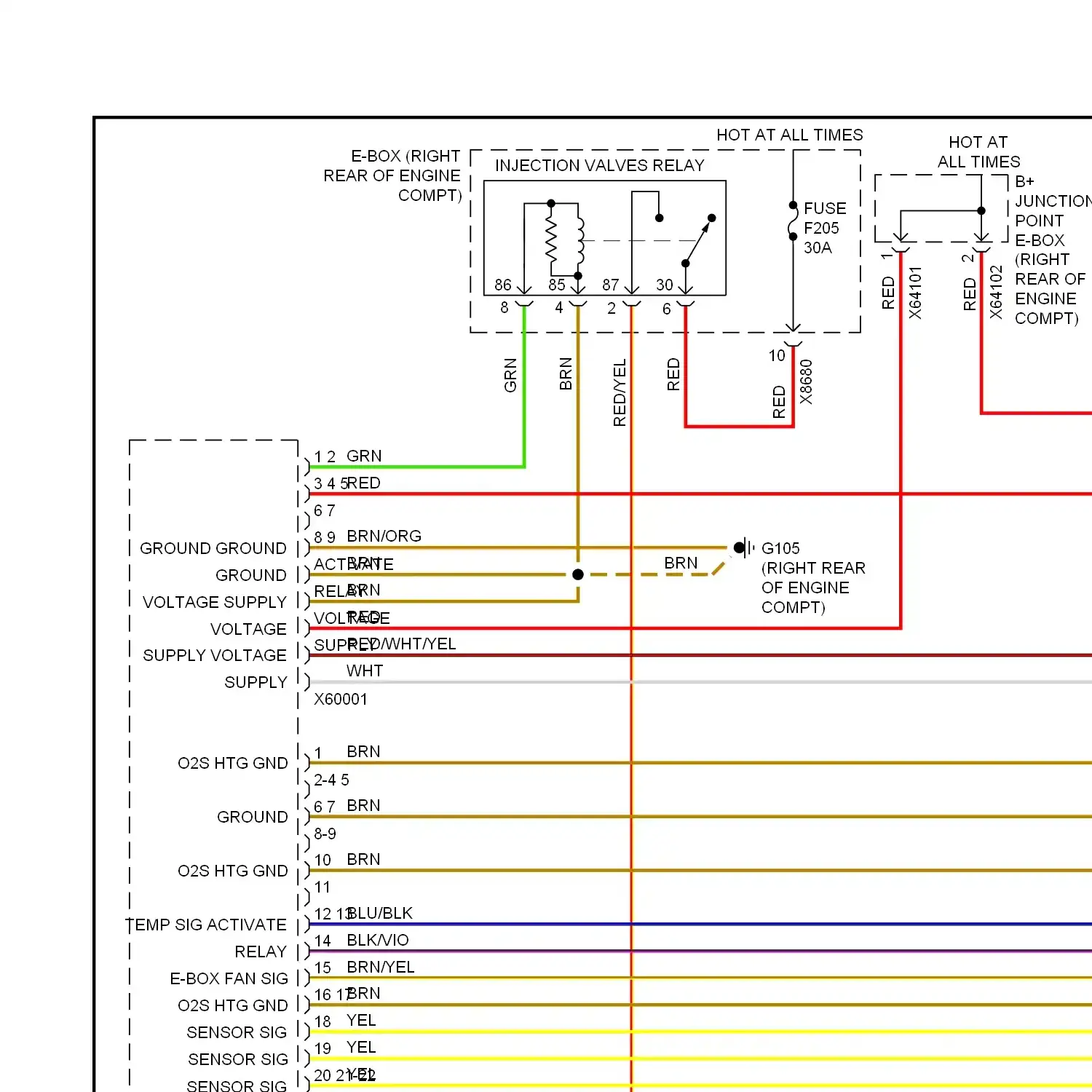The height and width of the screenshot is (1092, 1092).
Task: Click the fuse F205 symbol
Action: click(793, 222)
